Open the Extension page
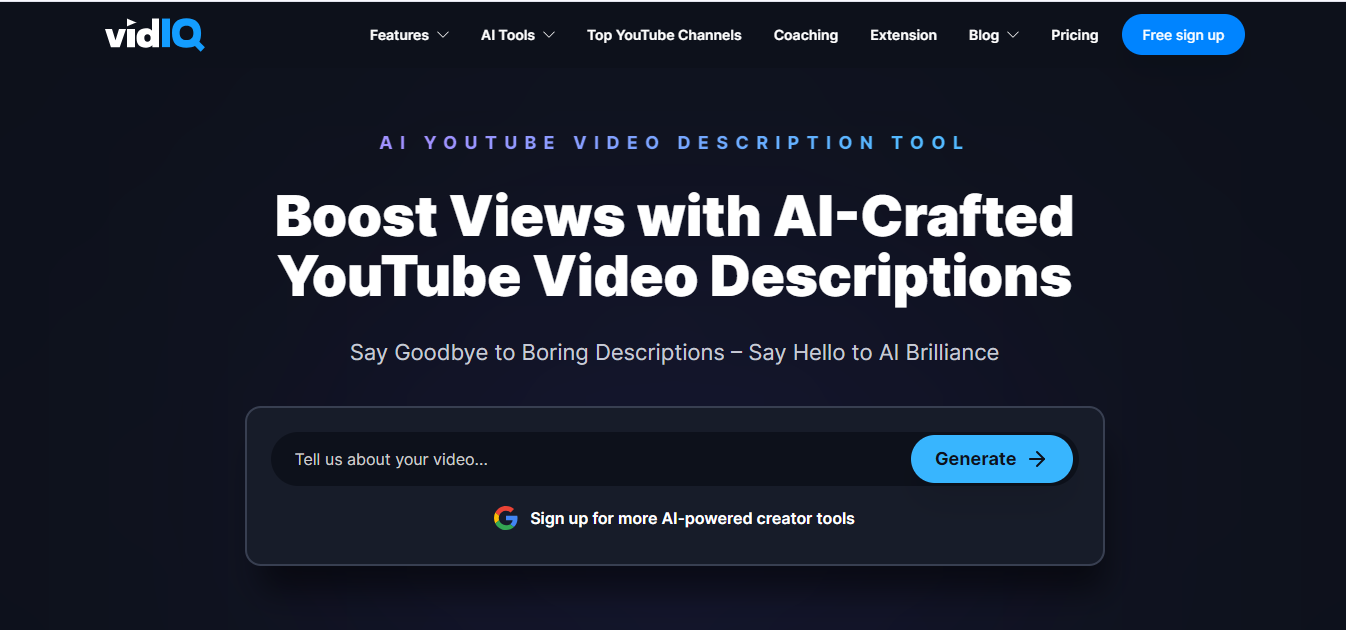The image size is (1346, 630). [904, 35]
